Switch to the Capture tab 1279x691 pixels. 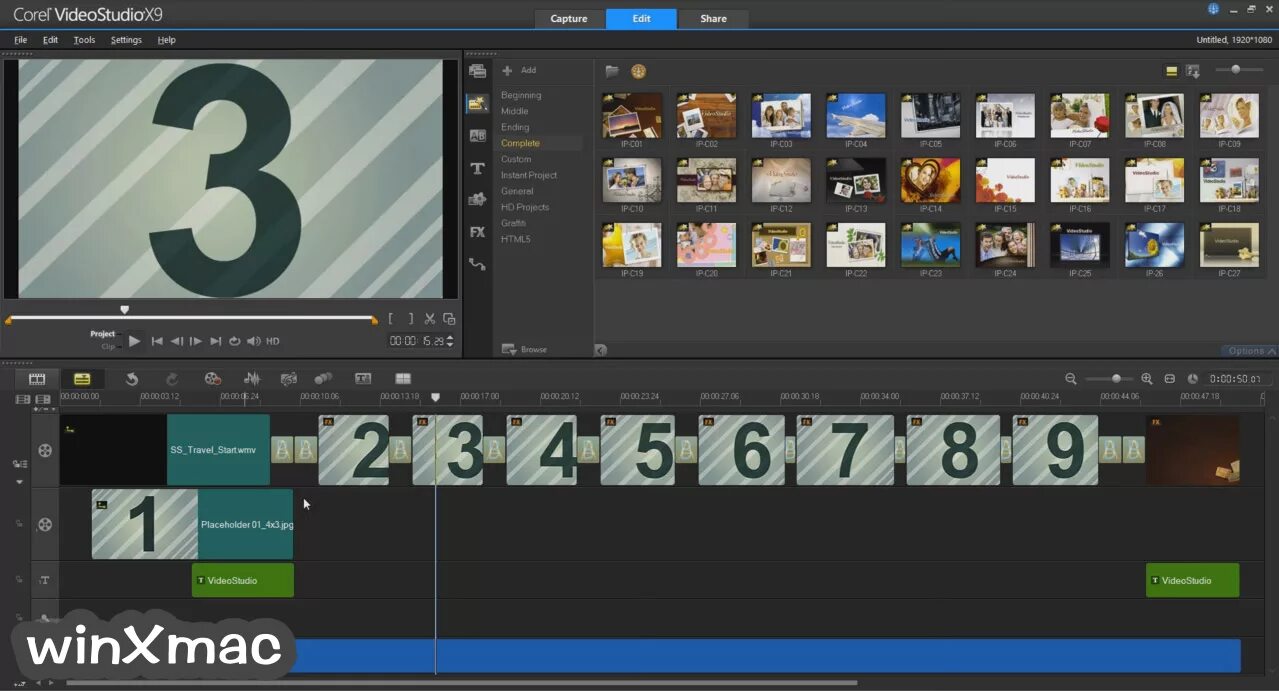(570, 18)
